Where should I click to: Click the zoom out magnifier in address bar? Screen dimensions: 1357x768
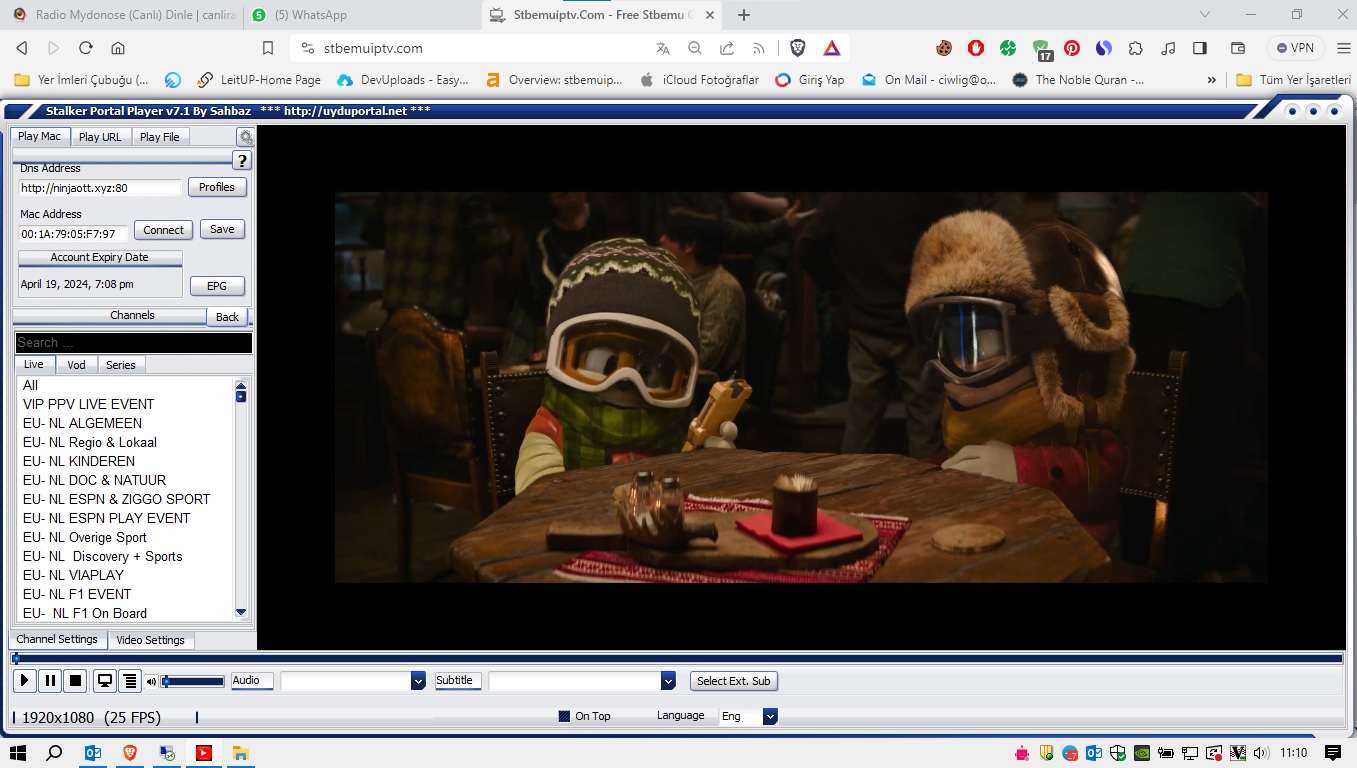pos(695,48)
